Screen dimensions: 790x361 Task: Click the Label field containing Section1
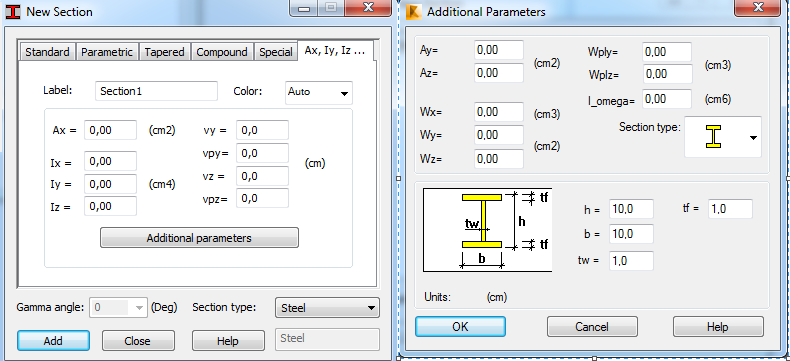[156, 91]
